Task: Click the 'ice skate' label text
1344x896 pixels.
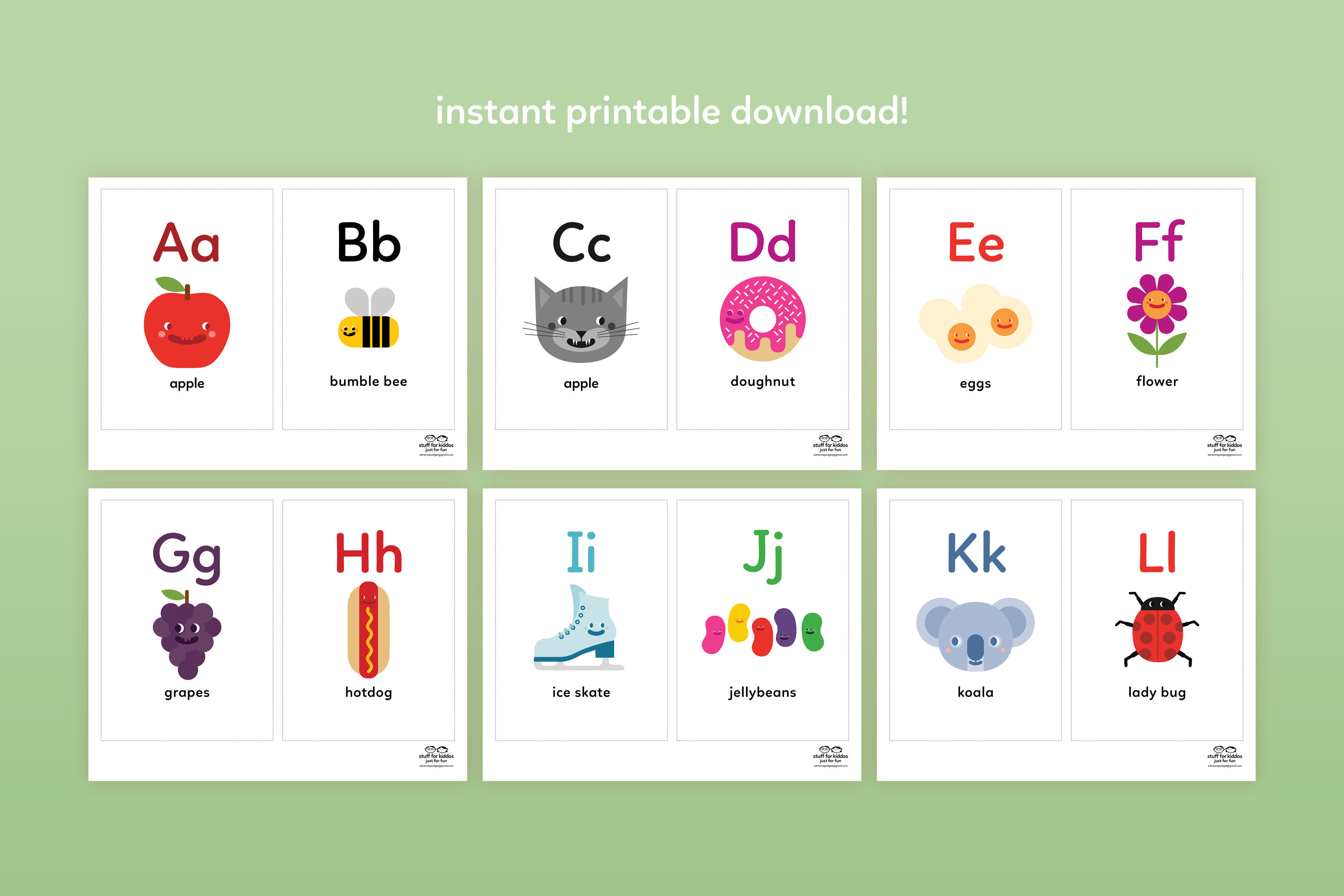Action: pos(580,693)
